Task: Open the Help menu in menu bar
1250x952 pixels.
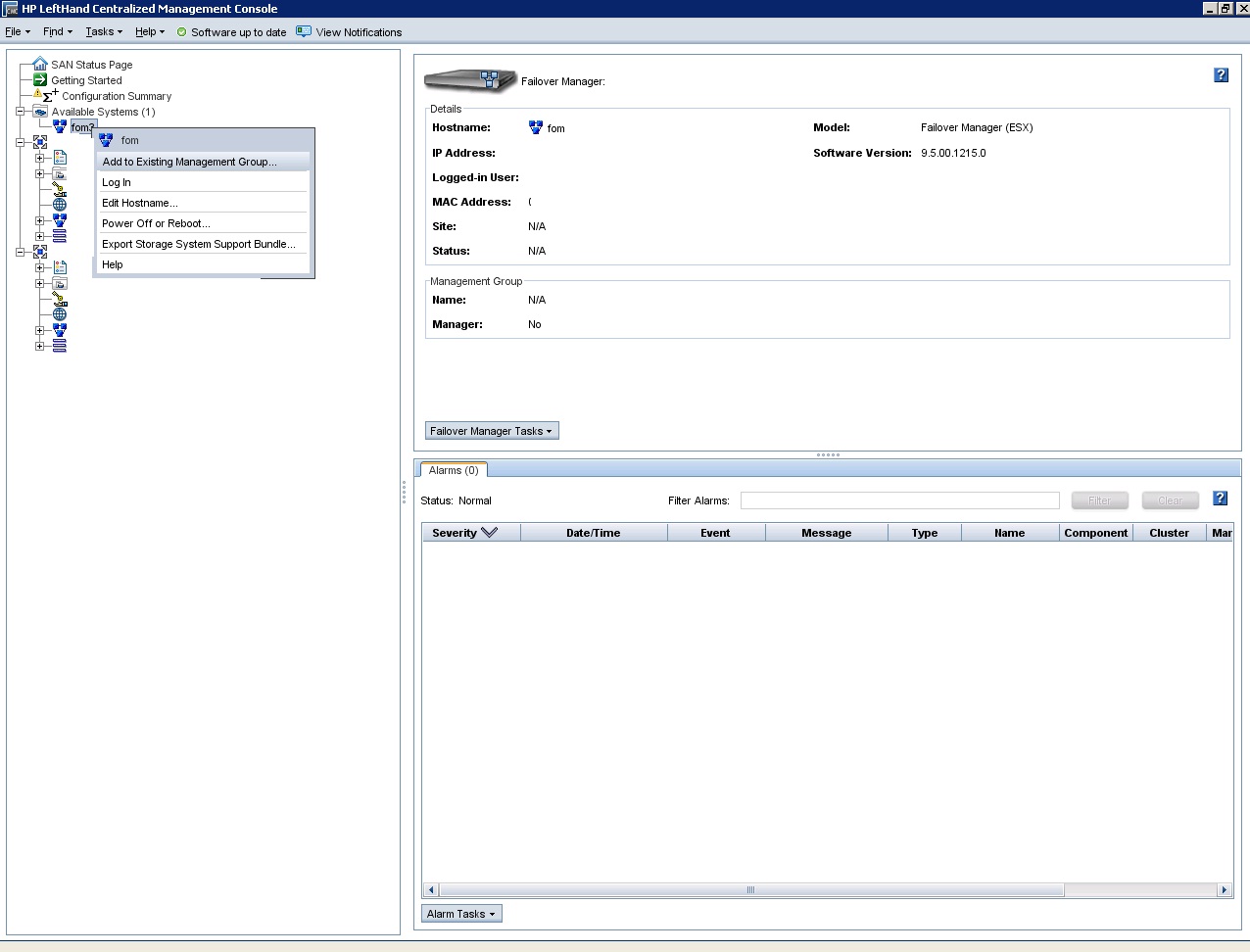Action: tap(150, 31)
